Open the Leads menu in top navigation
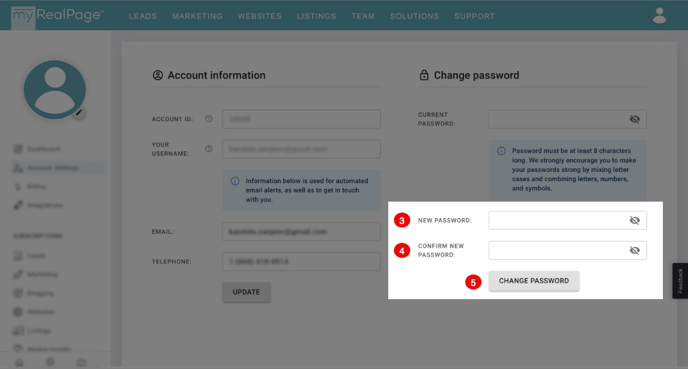 143,16
